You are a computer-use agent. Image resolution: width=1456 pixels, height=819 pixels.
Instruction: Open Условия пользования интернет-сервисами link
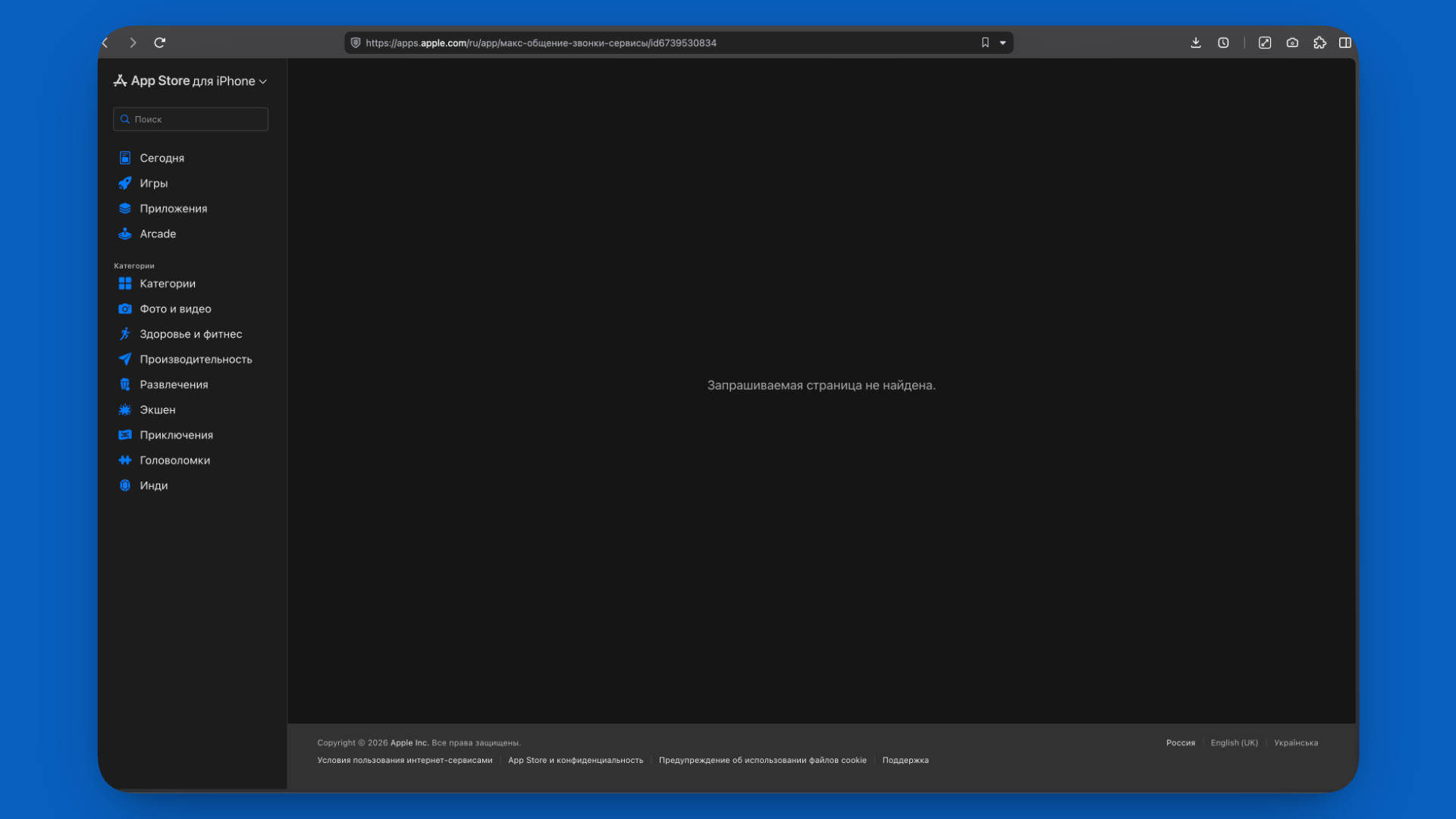[x=405, y=760]
